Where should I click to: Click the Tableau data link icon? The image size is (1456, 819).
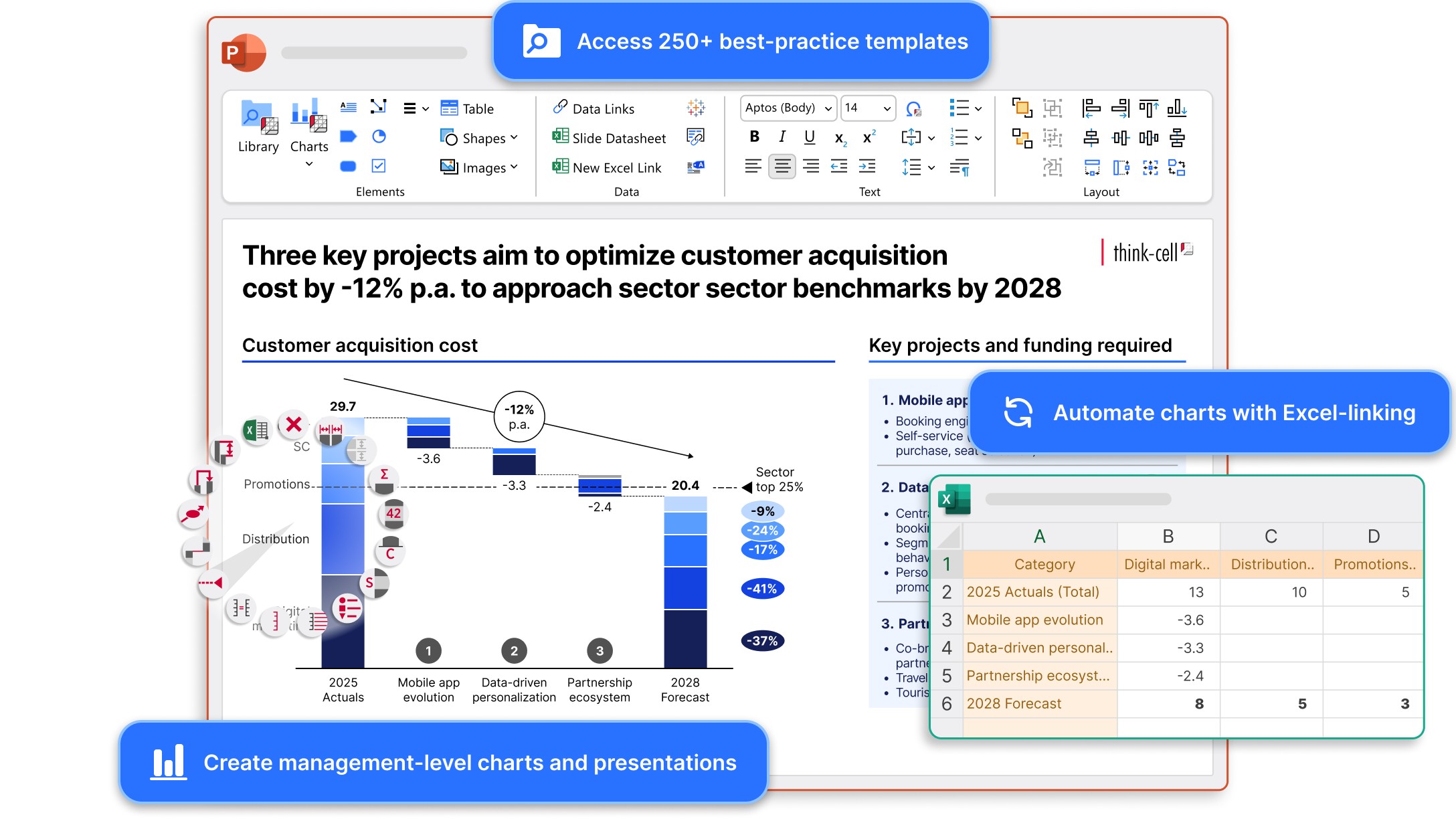pyautogui.click(x=696, y=107)
